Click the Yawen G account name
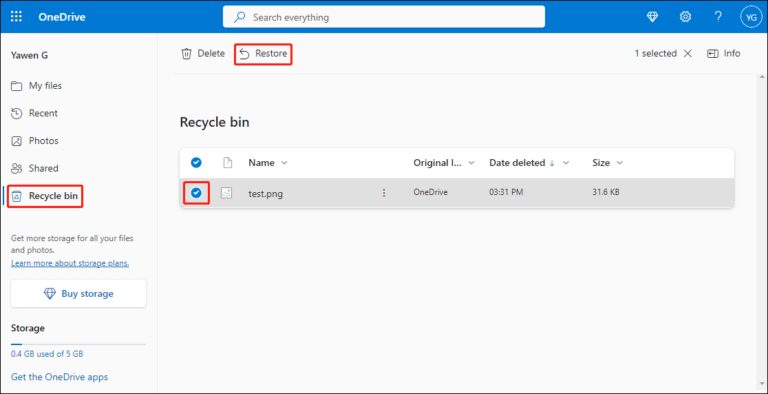This screenshot has width=768, height=394. tap(29, 55)
